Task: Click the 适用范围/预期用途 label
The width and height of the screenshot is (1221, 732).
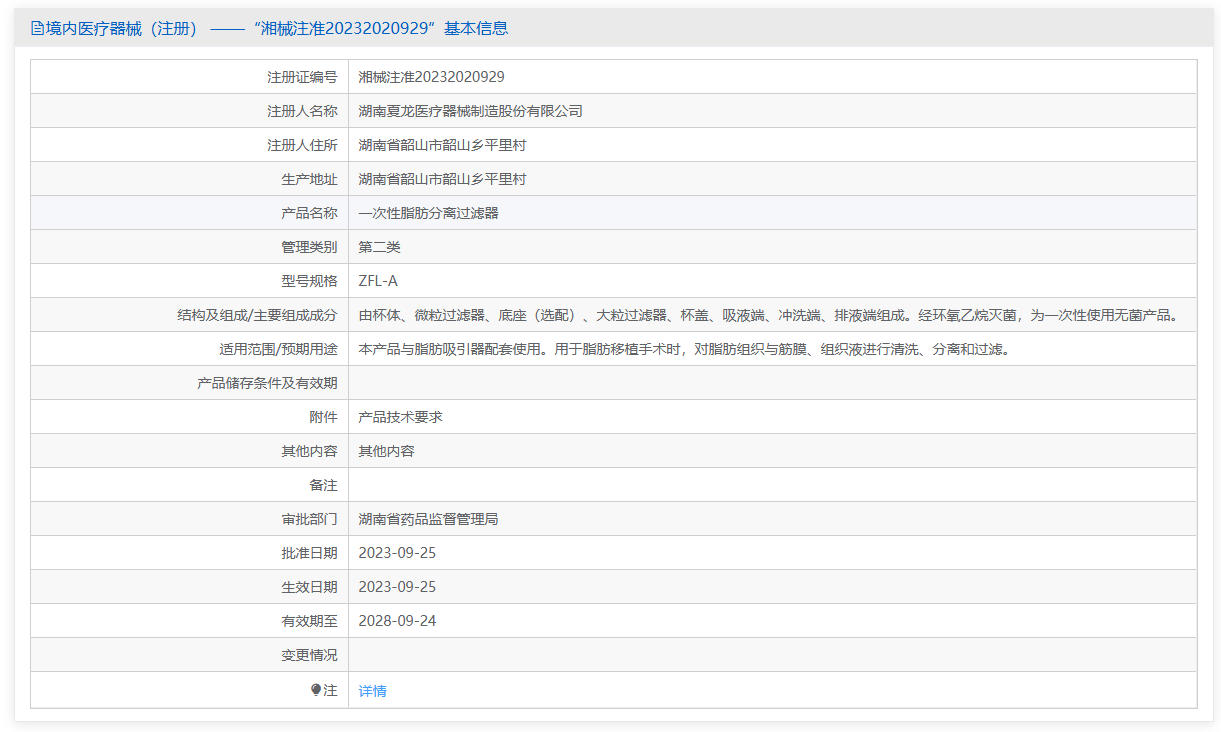Action: (x=278, y=349)
